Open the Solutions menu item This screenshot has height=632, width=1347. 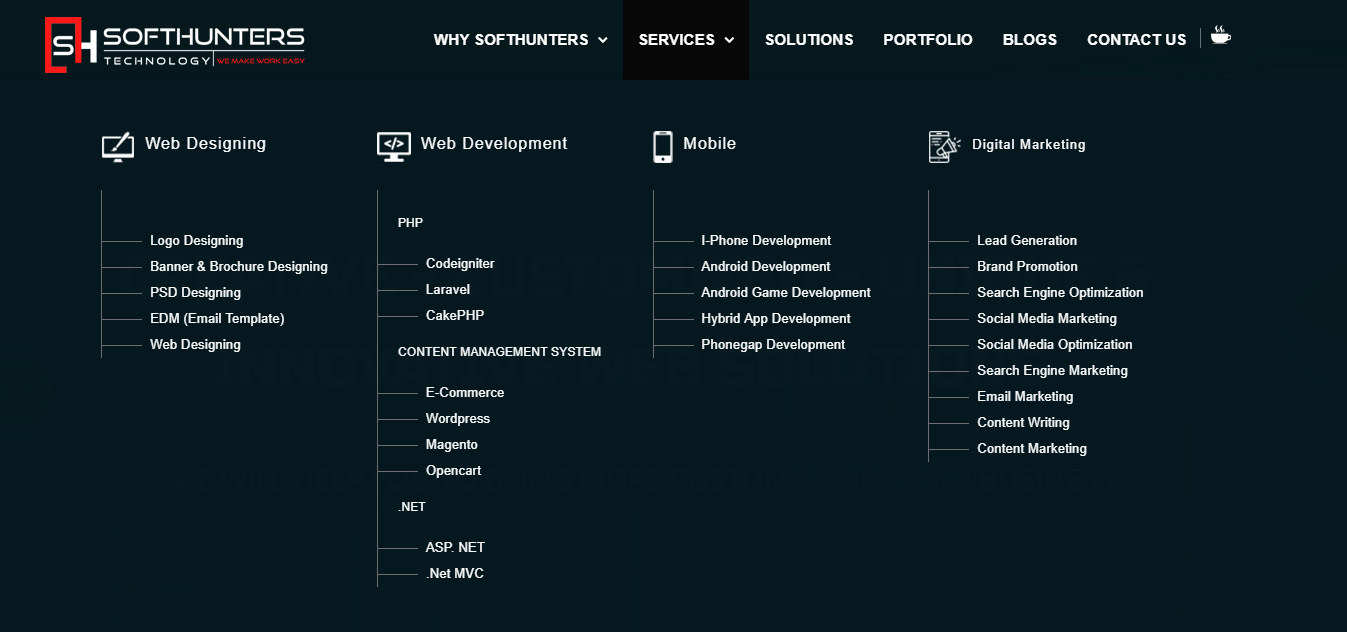(809, 40)
